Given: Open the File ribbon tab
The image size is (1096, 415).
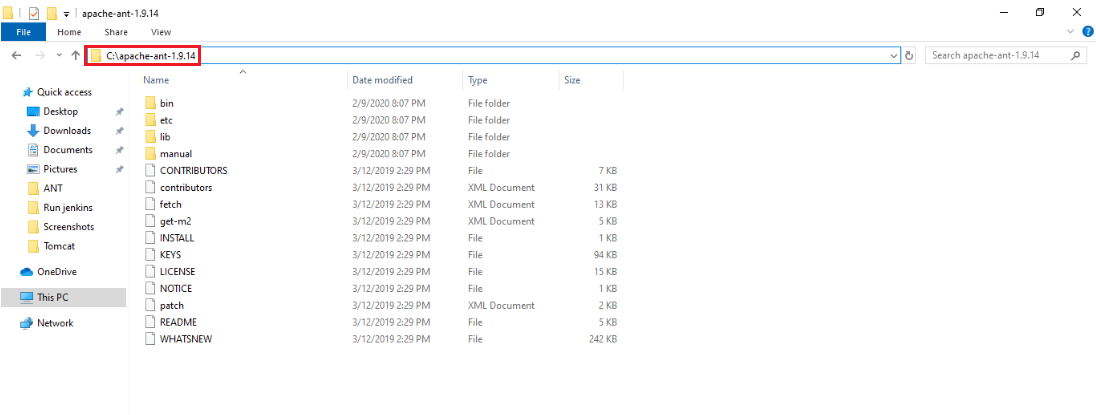Looking at the screenshot, I should pos(23,32).
